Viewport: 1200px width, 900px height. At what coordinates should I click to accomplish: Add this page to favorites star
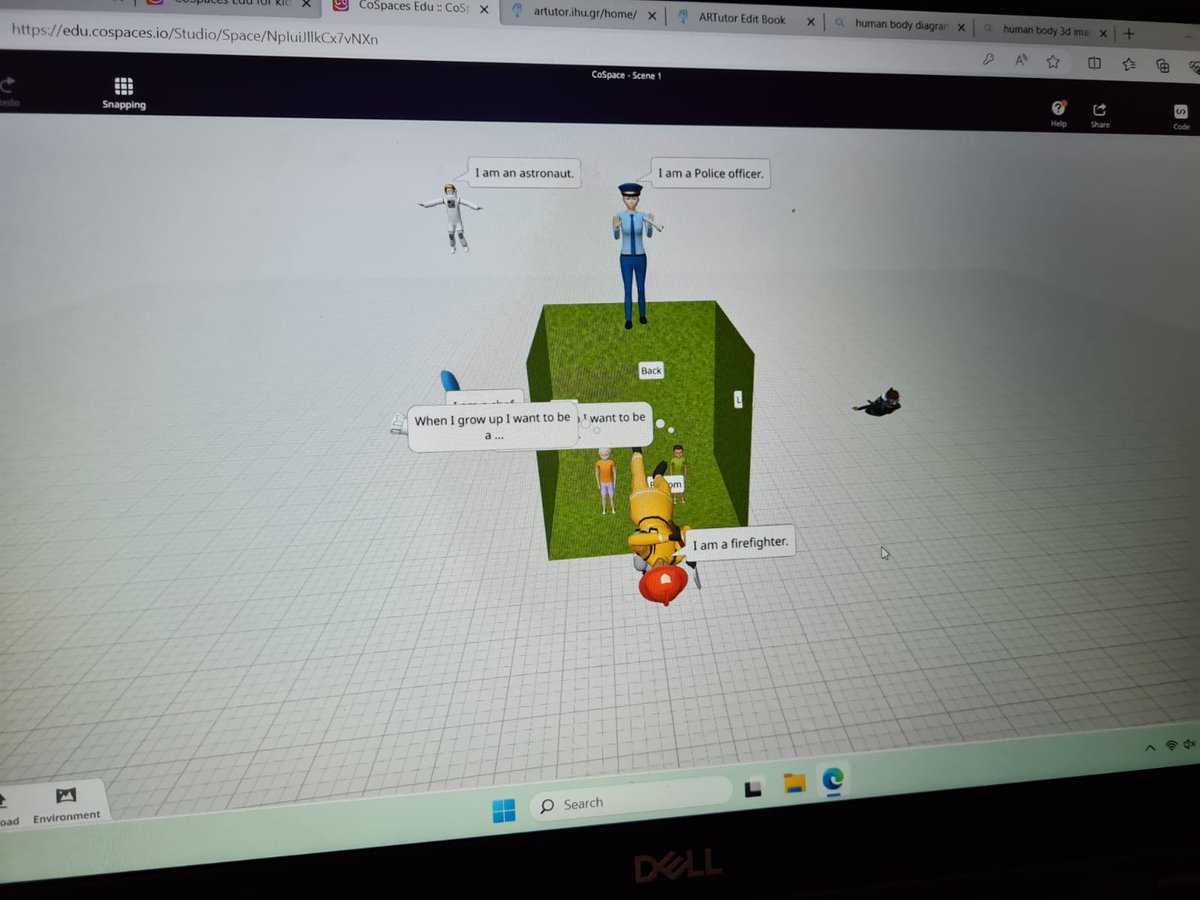pos(1053,62)
